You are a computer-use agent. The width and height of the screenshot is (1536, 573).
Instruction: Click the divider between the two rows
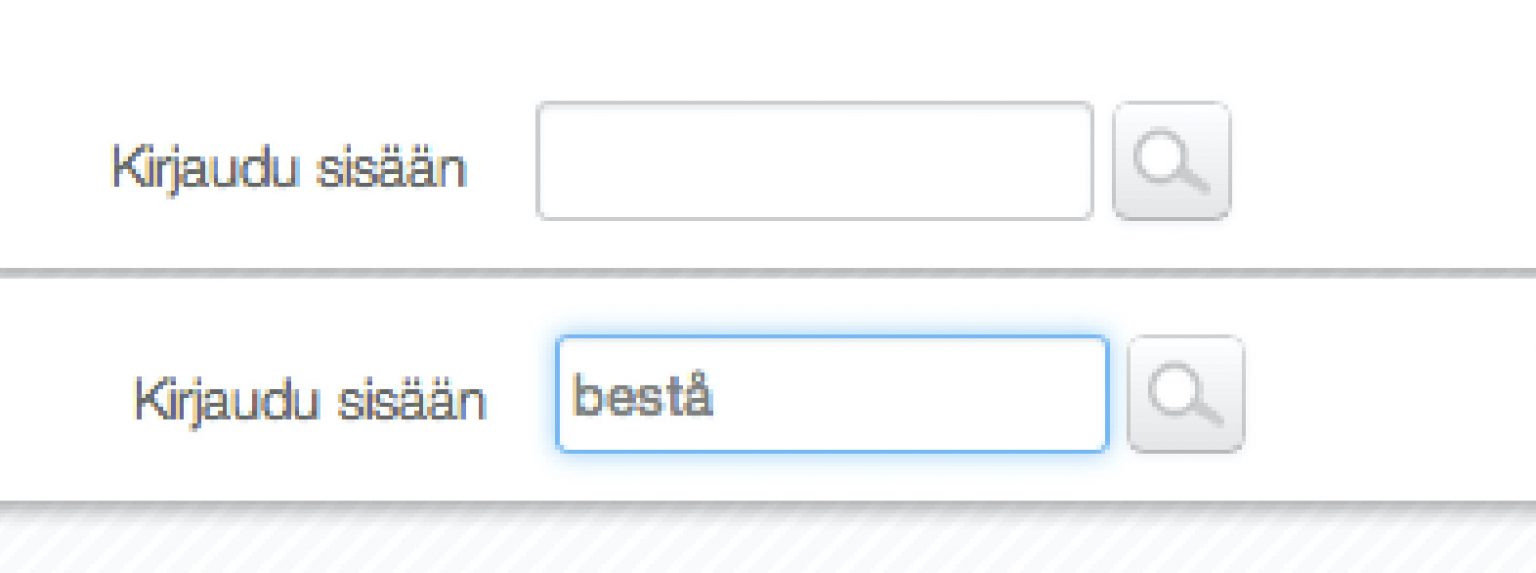point(768,273)
